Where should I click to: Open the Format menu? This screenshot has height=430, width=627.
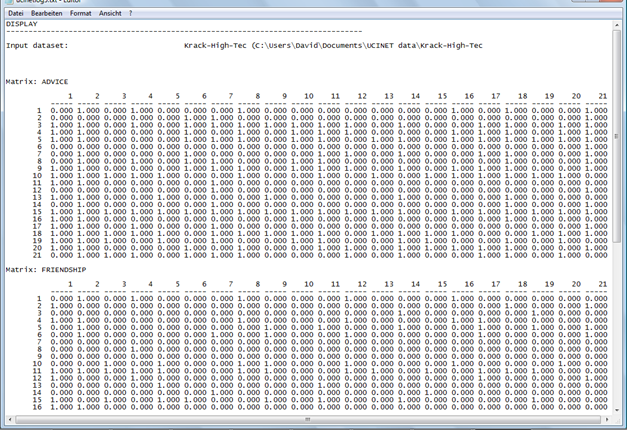(80, 13)
